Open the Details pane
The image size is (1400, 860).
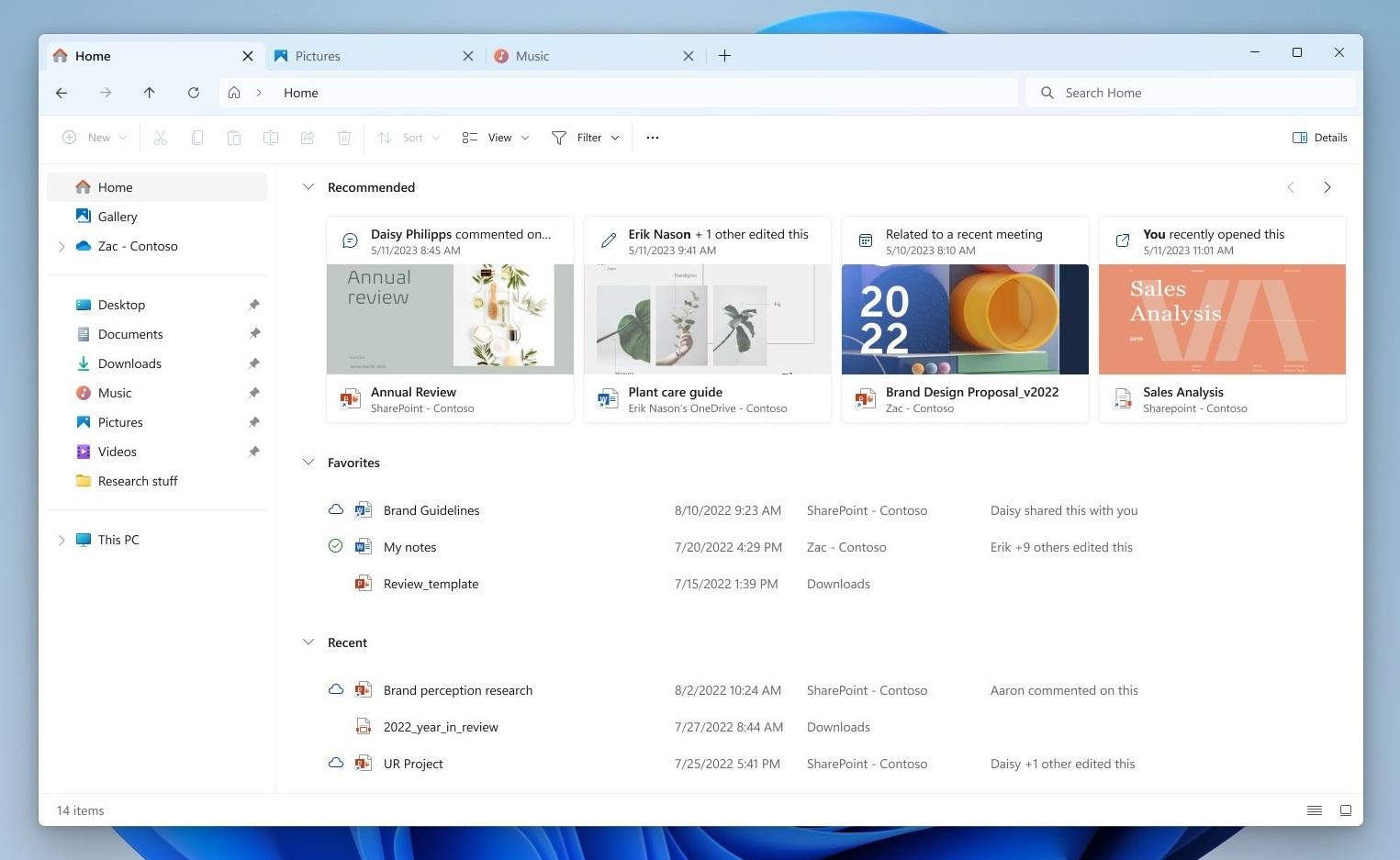(x=1319, y=137)
